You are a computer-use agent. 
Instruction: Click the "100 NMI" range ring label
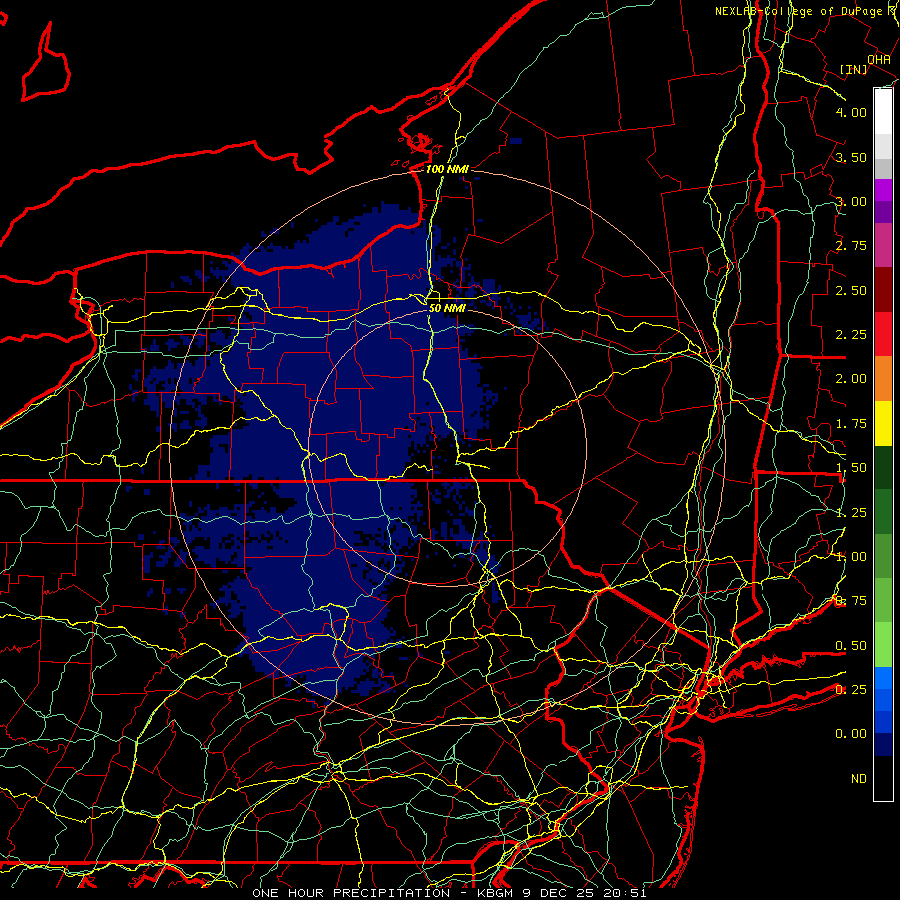447,169
